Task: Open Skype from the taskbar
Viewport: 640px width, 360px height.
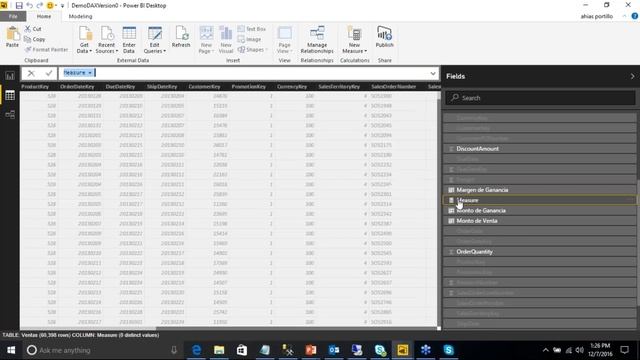Action: click(x=449, y=350)
